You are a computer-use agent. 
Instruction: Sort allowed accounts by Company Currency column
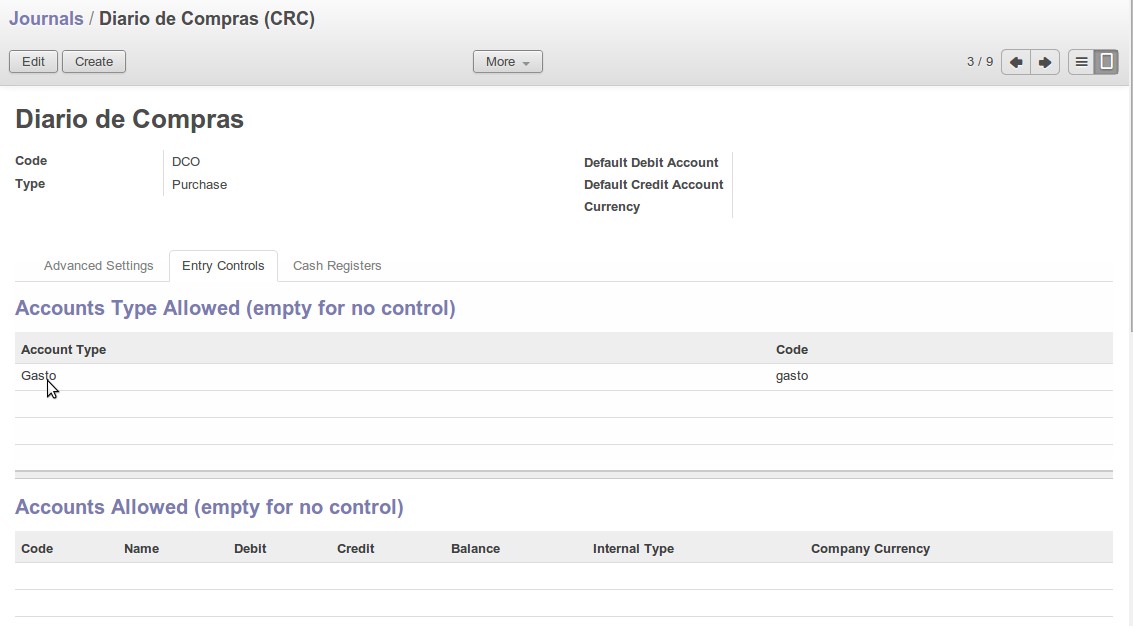tap(870, 548)
